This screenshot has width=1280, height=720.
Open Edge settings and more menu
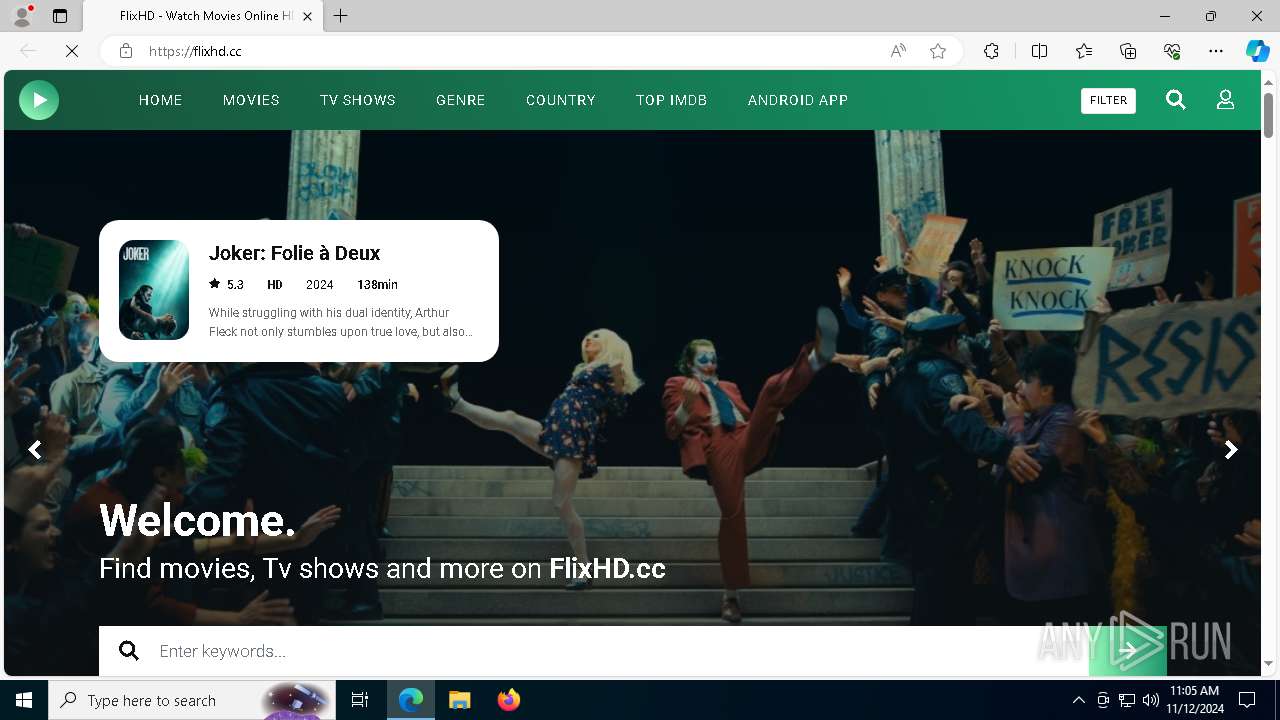coord(1216,51)
